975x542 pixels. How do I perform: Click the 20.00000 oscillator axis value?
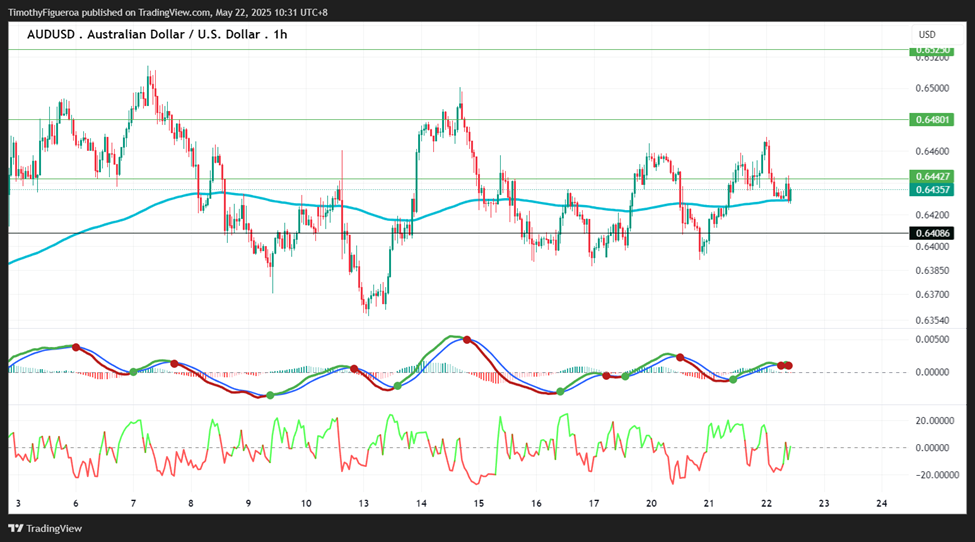point(935,421)
